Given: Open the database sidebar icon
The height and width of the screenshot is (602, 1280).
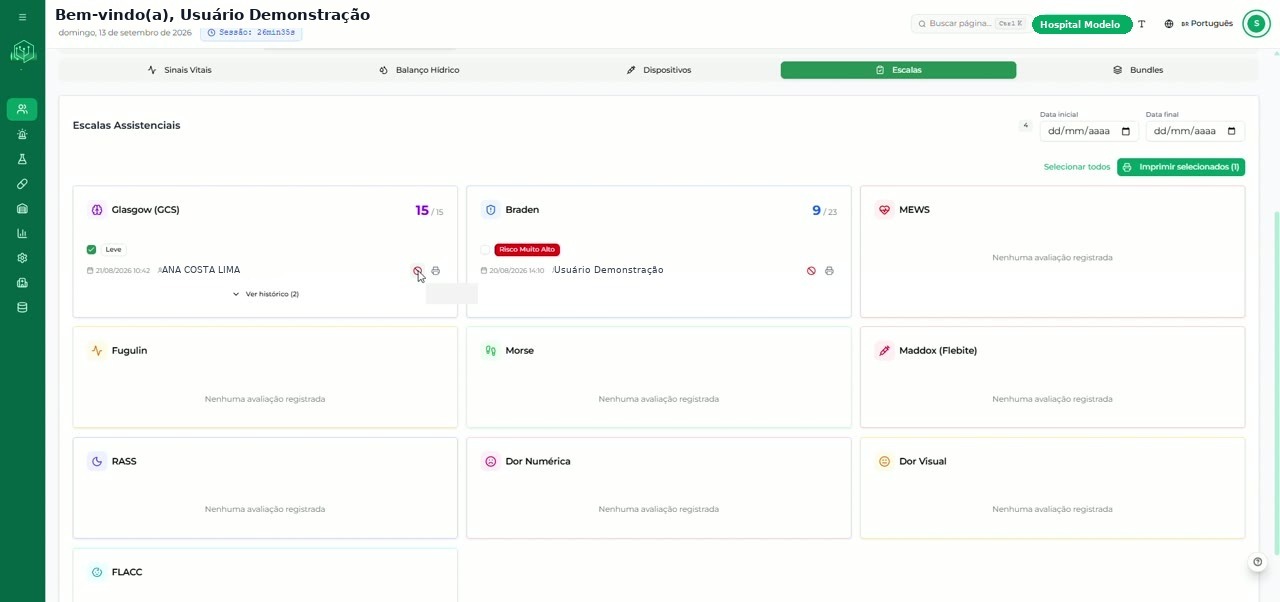Looking at the screenshot, I should click(x=22, y=307).
